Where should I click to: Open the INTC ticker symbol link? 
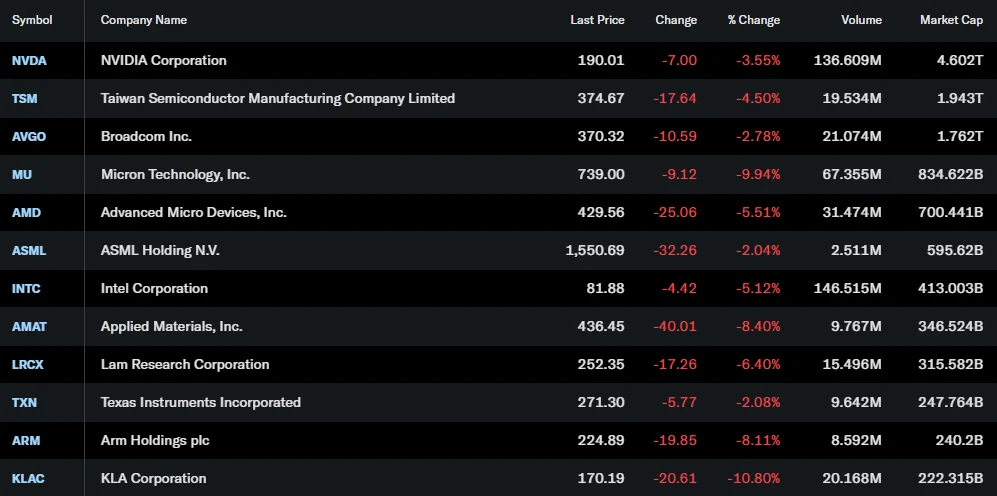click(x=26, y=289)
